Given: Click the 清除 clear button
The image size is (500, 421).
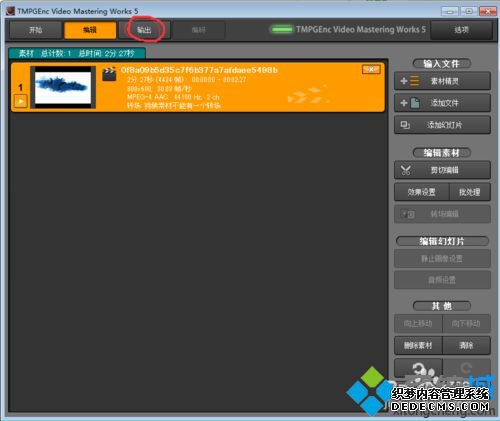Looking at the screenshot, I should click(x=466, y=345).
